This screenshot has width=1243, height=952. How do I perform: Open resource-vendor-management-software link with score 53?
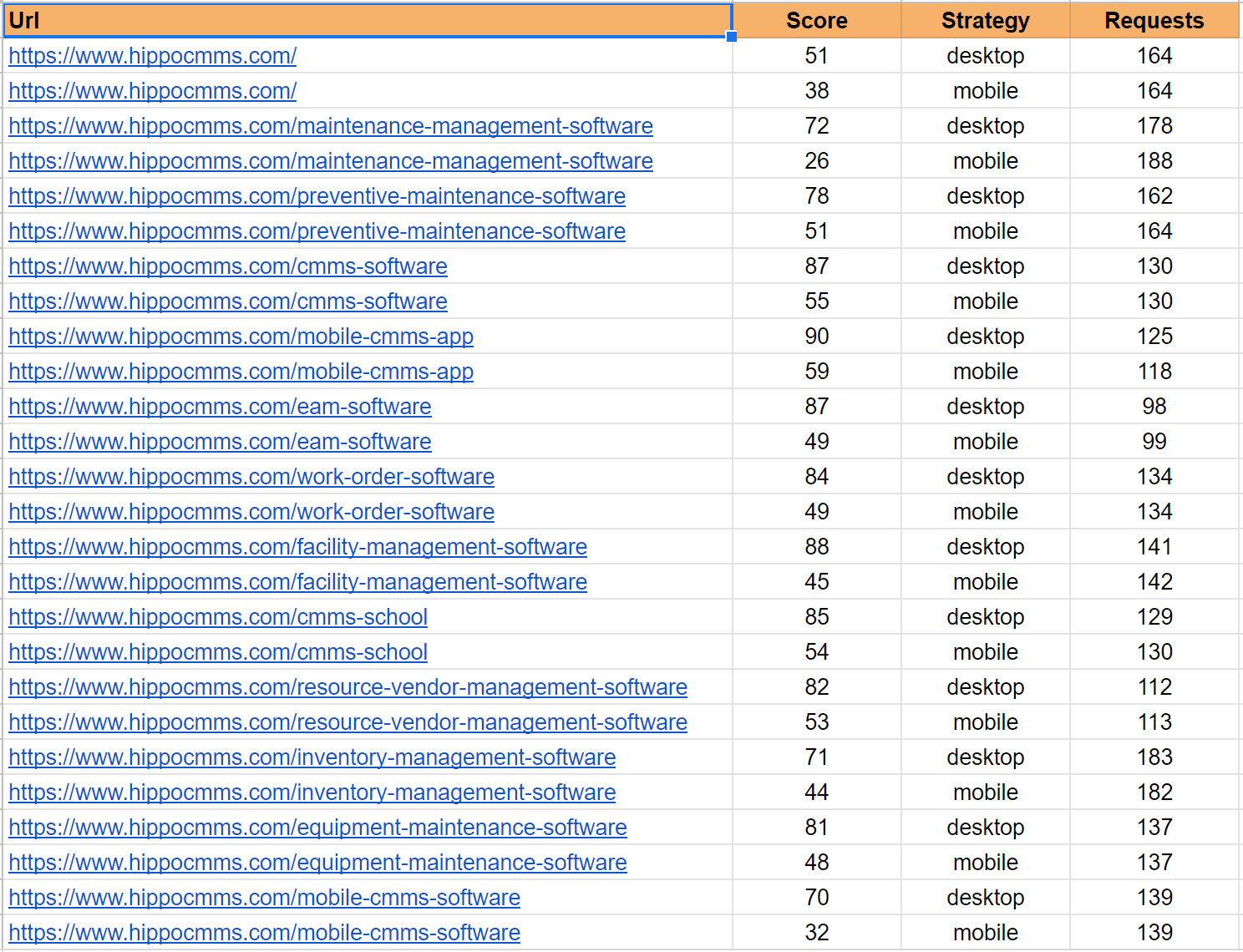tap(348, 722)
